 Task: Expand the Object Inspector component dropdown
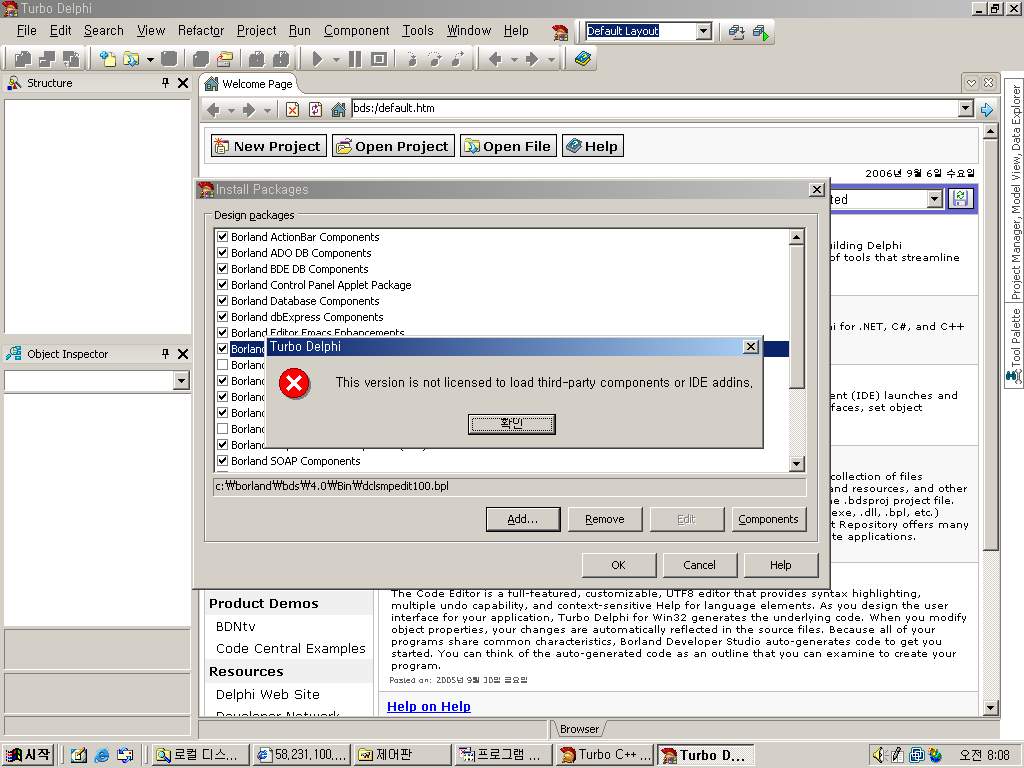[x=181, y=381]
